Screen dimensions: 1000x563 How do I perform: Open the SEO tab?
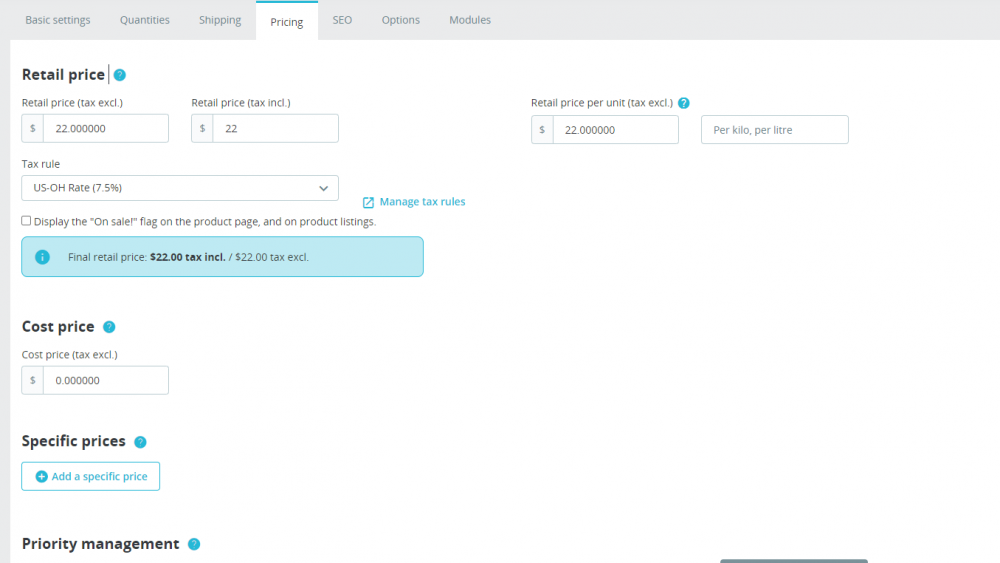tap(342, 20)
